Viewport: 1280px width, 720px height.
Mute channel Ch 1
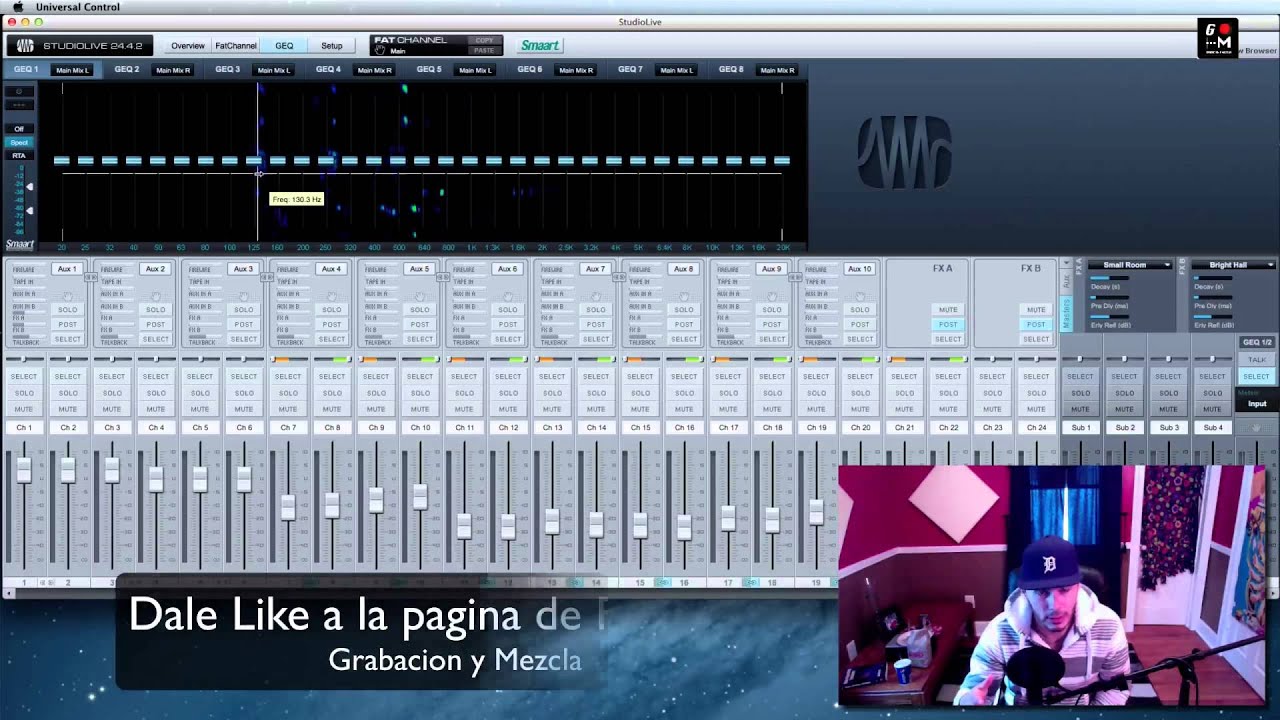pyautogui.click(x=24, y=409)
